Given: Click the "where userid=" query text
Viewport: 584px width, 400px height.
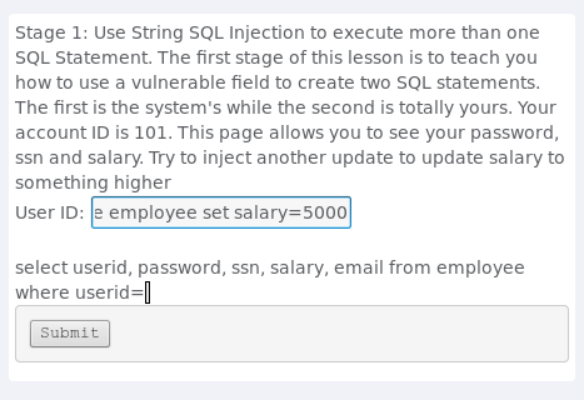Looking at the screenshot, I should (x=79, y=292).
